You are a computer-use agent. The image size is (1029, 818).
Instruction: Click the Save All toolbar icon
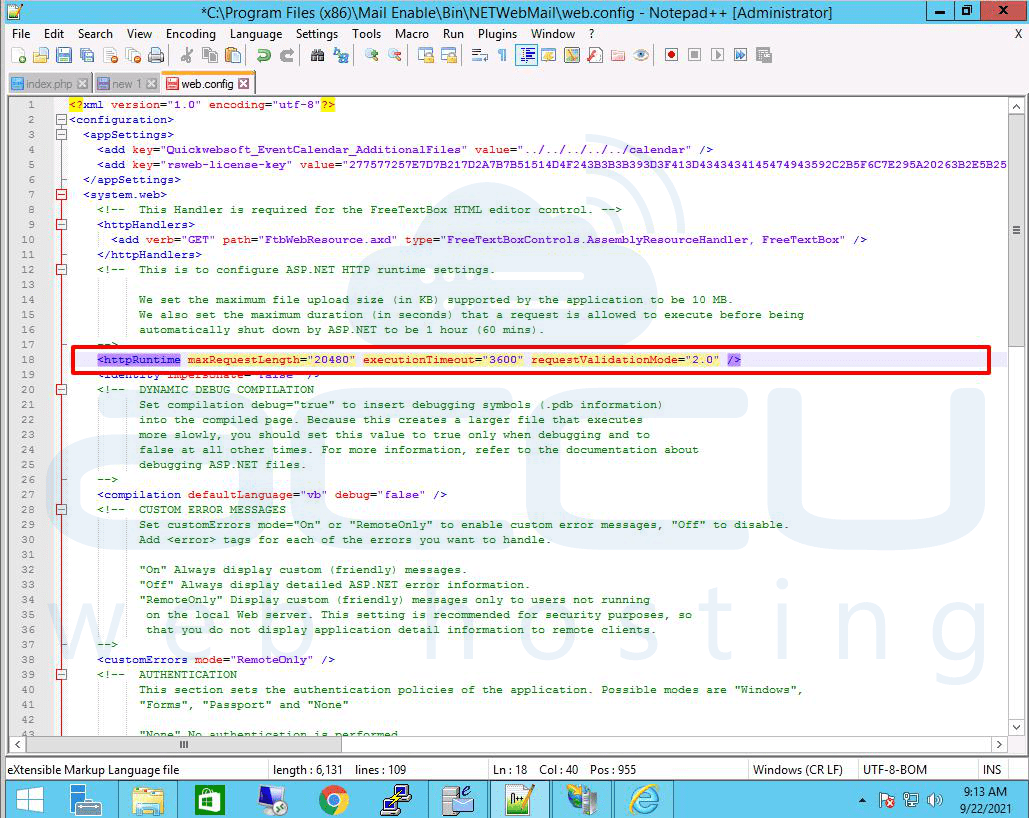click(x=87, y=56)
